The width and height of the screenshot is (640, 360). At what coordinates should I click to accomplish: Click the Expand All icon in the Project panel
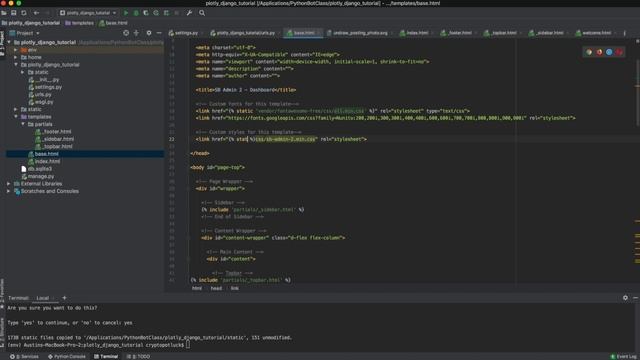tap(136, 33)
